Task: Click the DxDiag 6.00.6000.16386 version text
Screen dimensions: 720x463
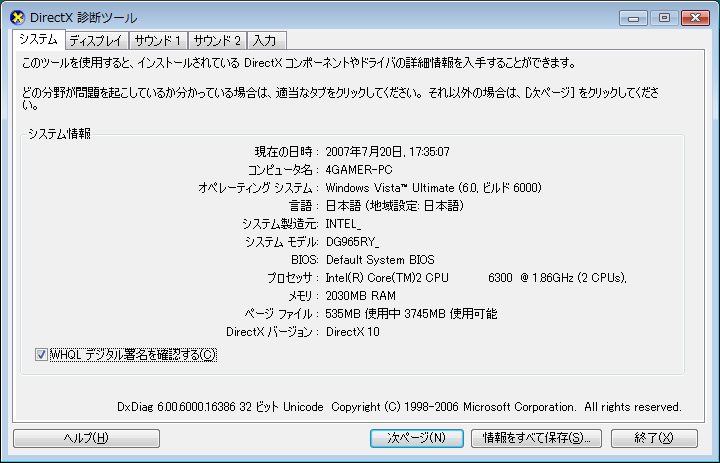Action: tap(399, 407)
